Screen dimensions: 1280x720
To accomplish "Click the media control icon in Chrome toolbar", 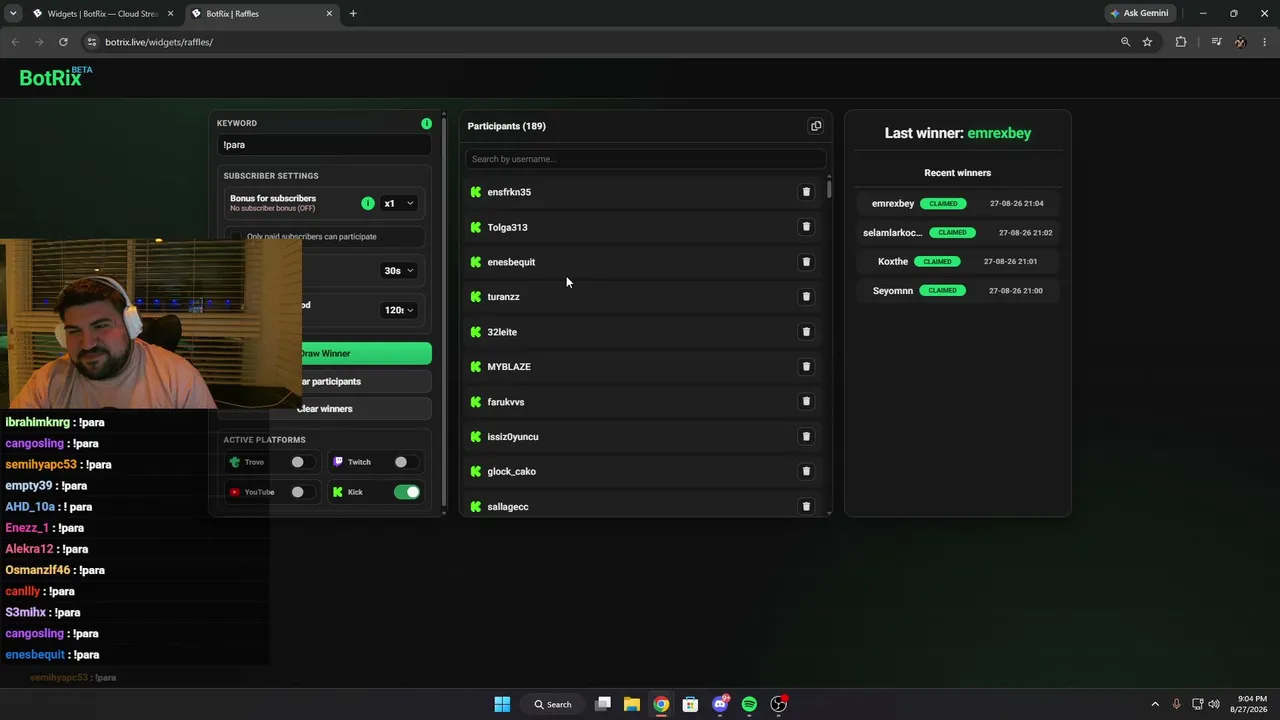I will pyautogui.click(x=1216, y=42).
